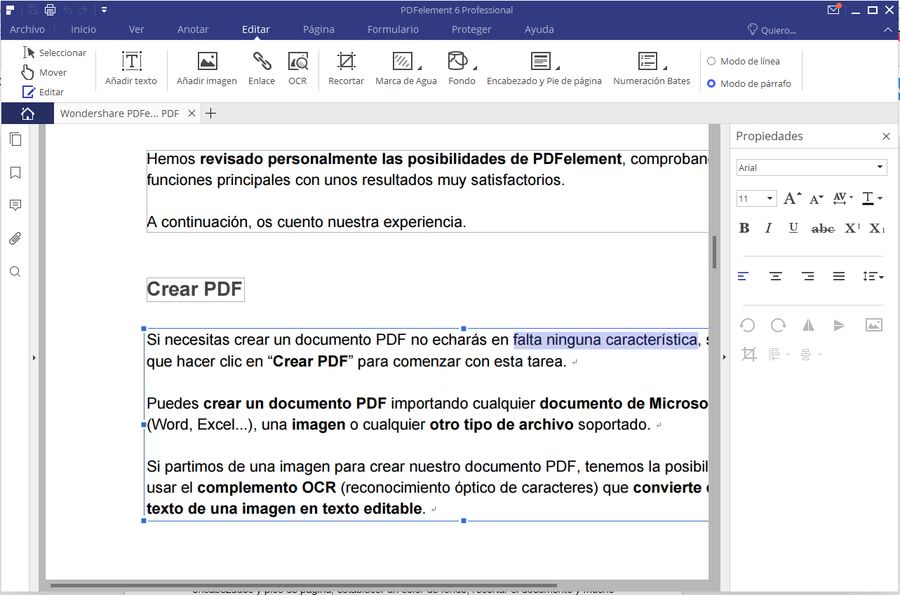
Task: Insert a link with Enlace
Action: 261,68
